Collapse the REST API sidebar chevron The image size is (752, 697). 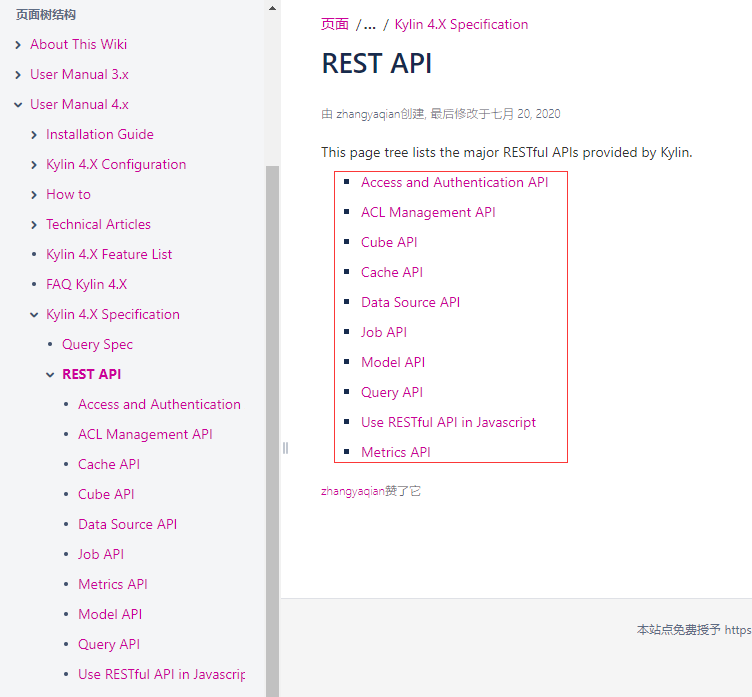coord(50,375)
